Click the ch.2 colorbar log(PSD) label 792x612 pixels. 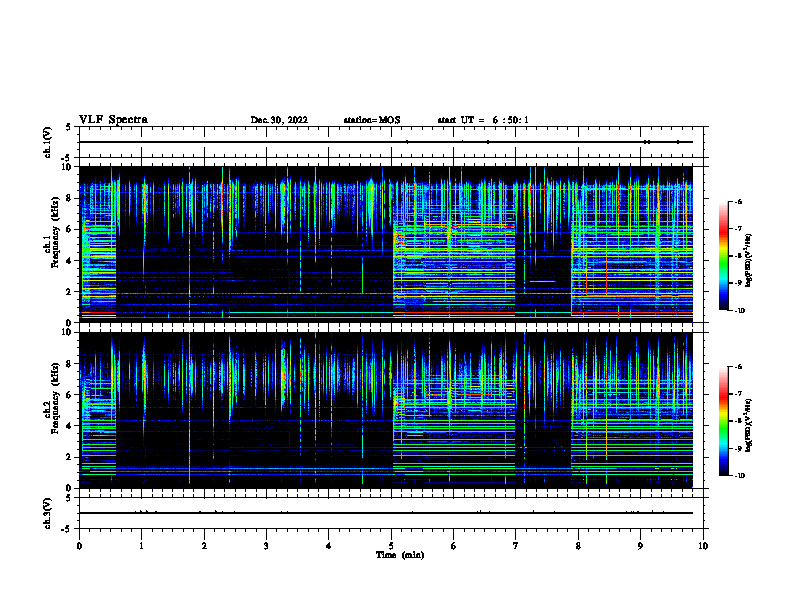click(x=748, y=425)
